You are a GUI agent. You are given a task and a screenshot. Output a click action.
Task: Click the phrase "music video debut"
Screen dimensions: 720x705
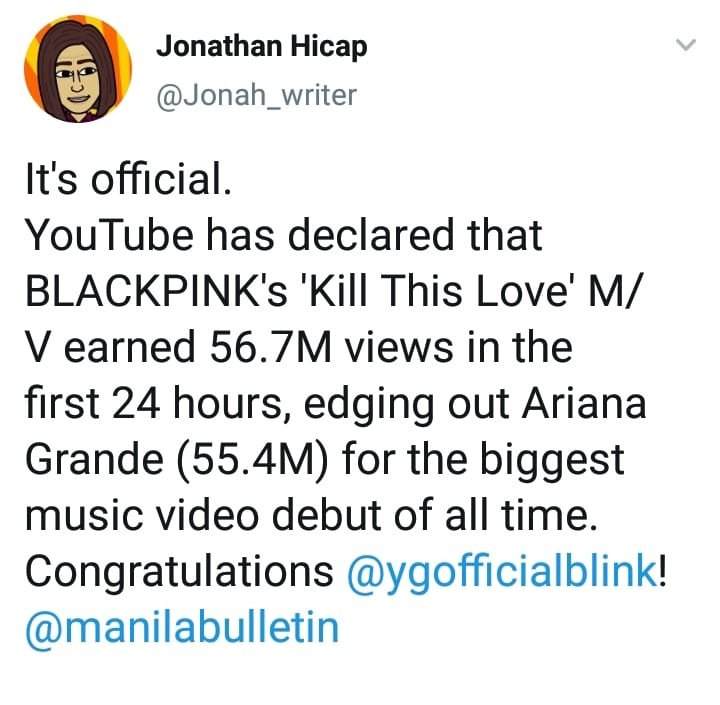pyautogui.click(x=205, y=515)
